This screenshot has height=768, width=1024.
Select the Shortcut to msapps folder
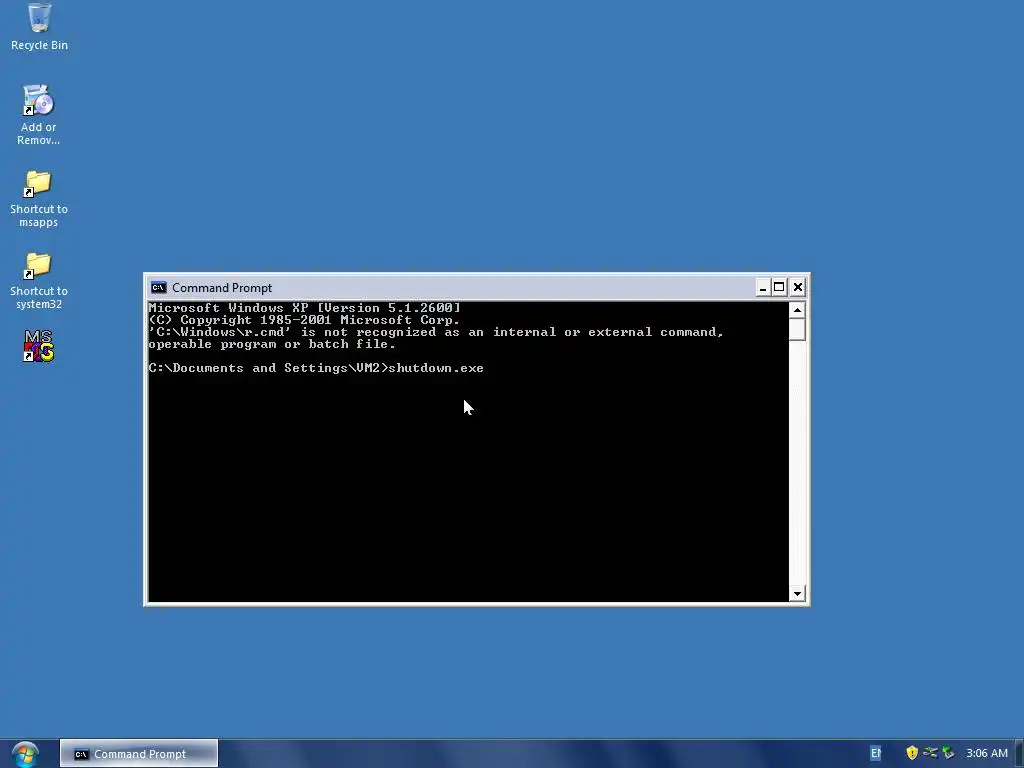pos(39,199)
